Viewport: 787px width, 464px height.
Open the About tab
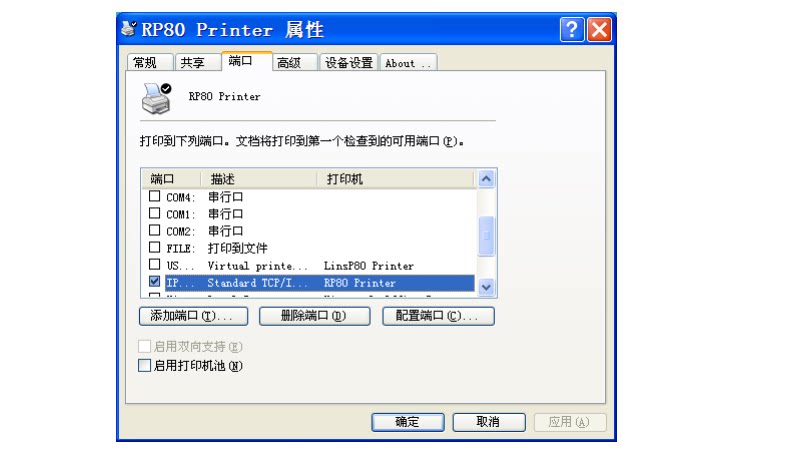pyautogui.click(x=409, y=63)
